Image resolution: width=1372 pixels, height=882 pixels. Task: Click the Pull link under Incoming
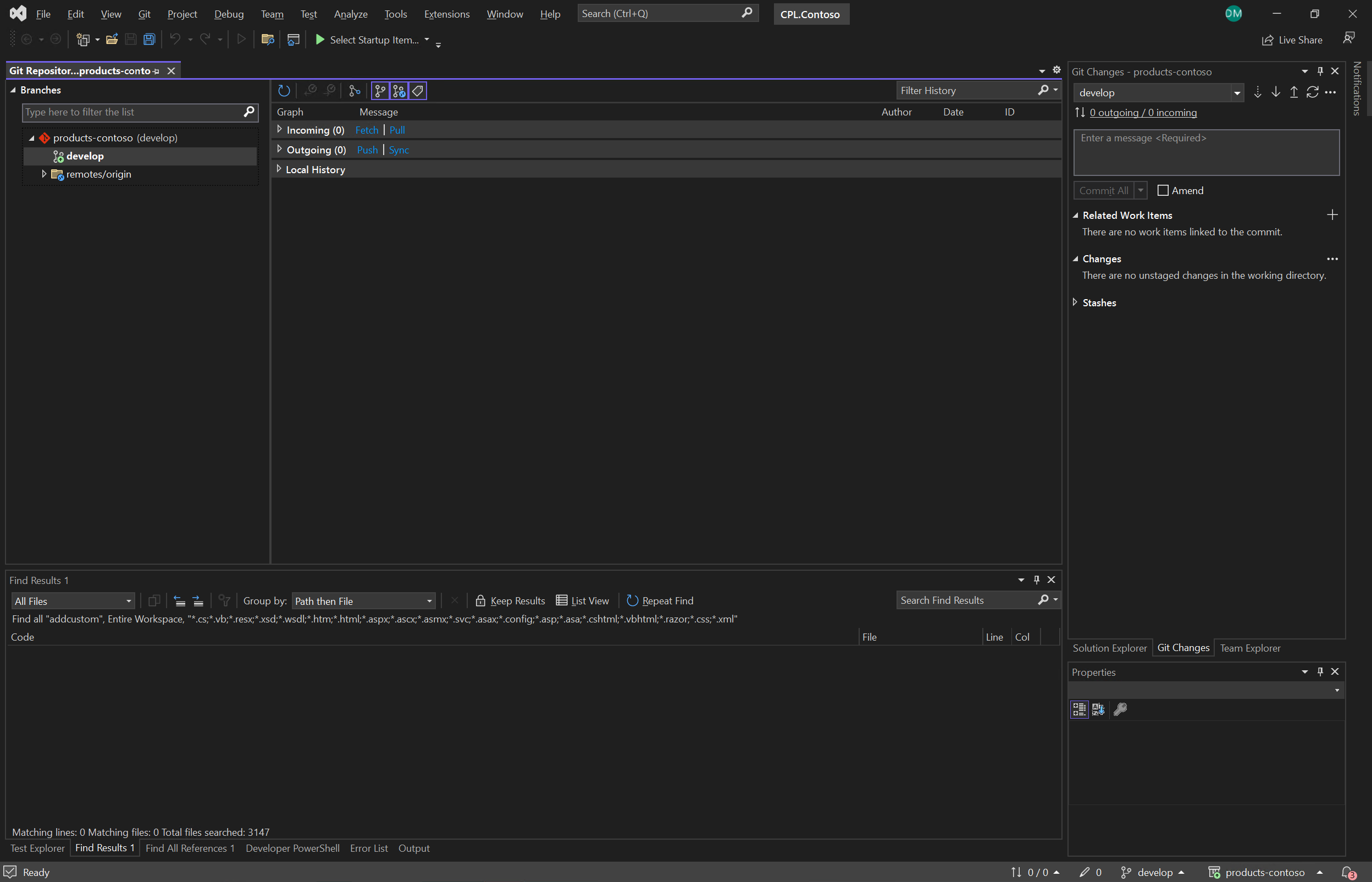[397, 130]
